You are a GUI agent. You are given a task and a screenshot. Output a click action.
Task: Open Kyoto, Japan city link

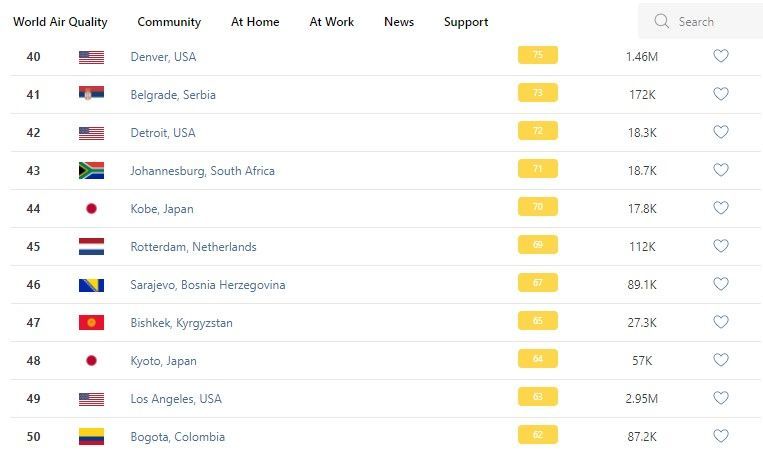coord(163,361)
